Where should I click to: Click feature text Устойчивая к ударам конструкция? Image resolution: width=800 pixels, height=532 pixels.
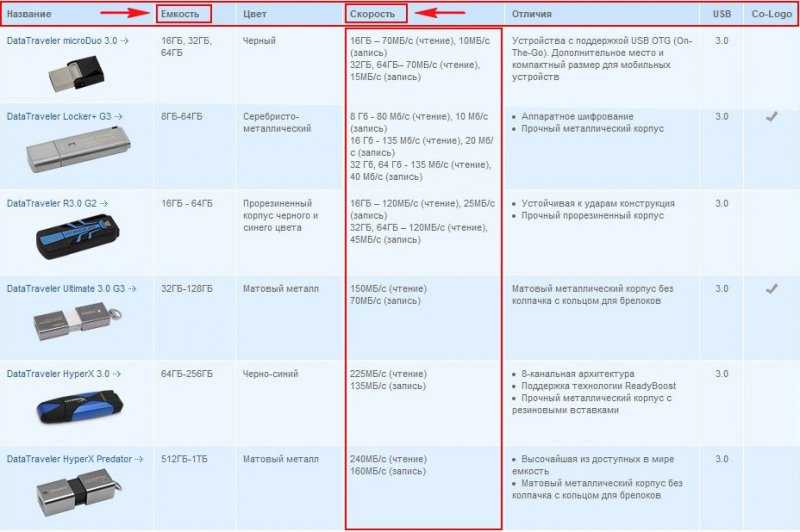coord(598,204)
